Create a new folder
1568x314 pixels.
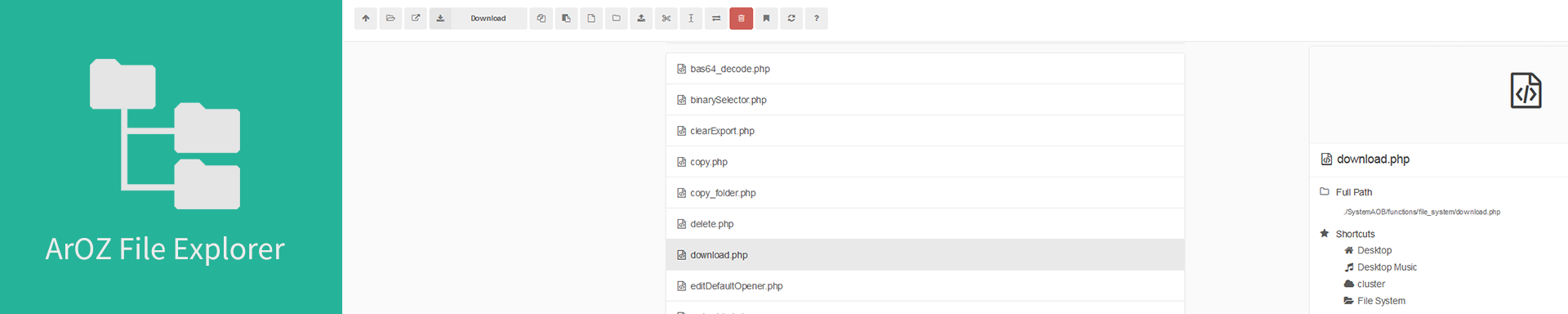coord(617,18)
